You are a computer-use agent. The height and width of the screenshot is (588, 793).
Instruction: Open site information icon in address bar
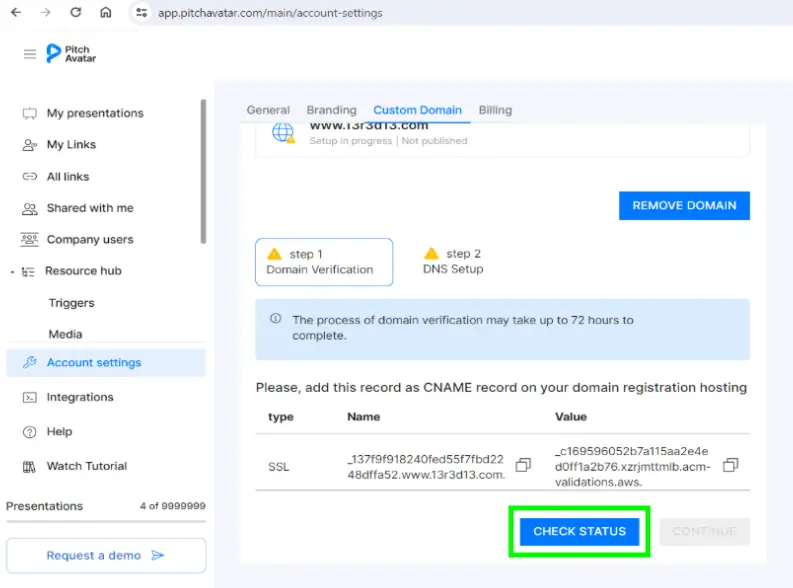[x=142, y=13]
